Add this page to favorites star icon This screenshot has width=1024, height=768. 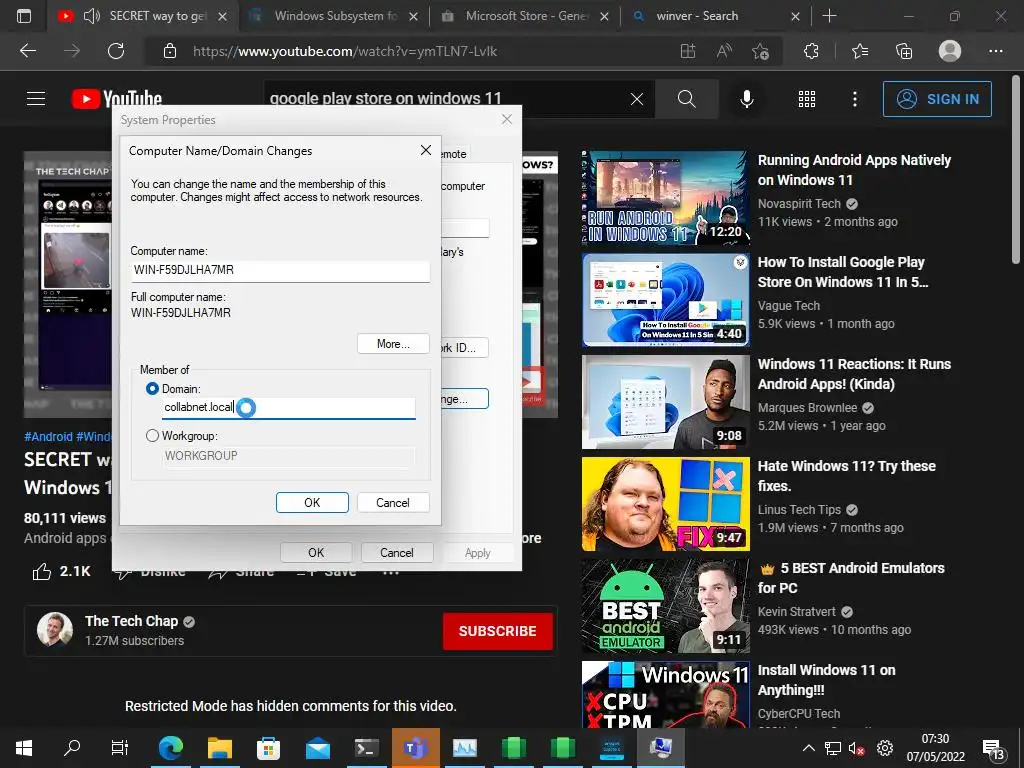[760, 51]
